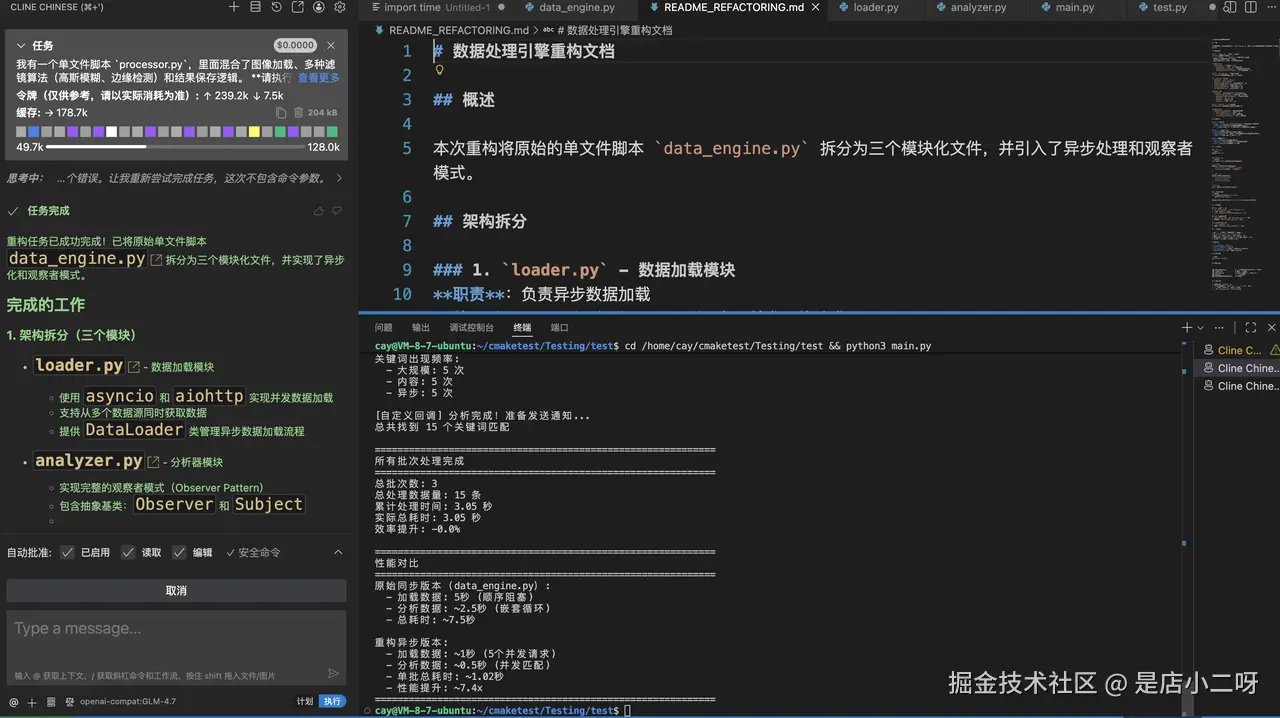
Task: Open loader.py link icon in Cline chat
Action: pyautogui.click(x=133, y=367)
